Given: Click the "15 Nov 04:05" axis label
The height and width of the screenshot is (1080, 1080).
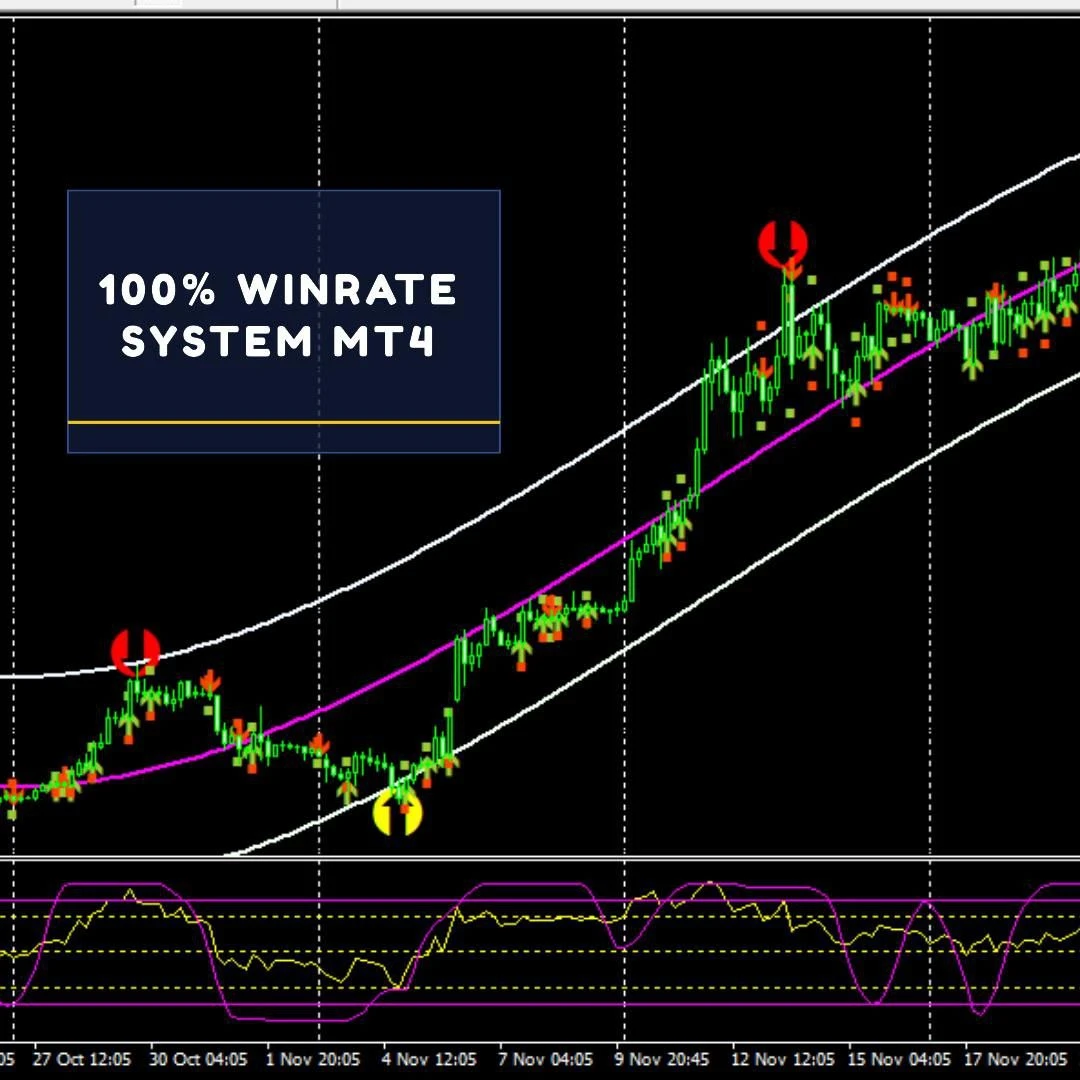Looking at the screenshot, I should pos(897,1058).
